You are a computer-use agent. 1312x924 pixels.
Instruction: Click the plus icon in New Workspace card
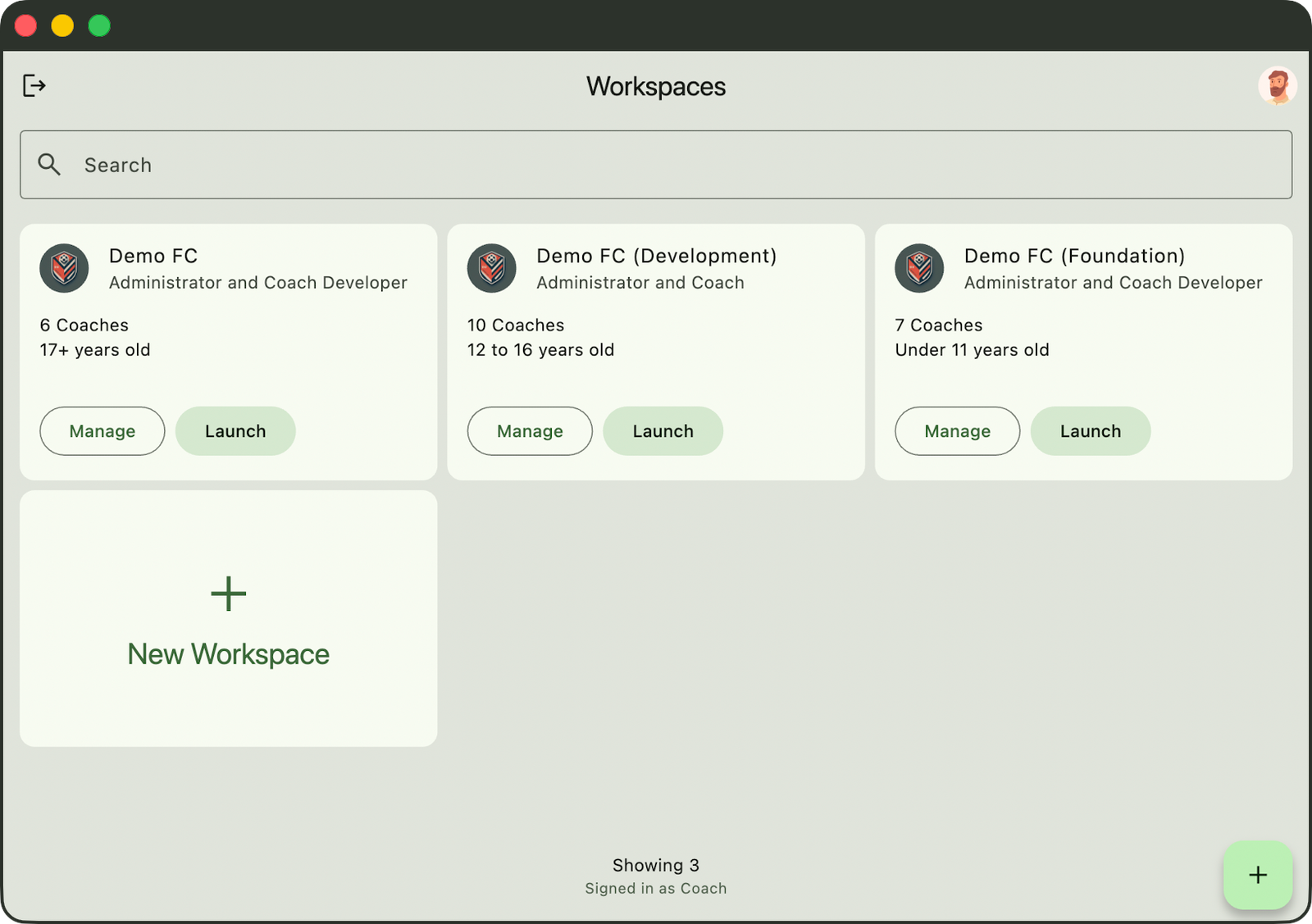(228, 594)
